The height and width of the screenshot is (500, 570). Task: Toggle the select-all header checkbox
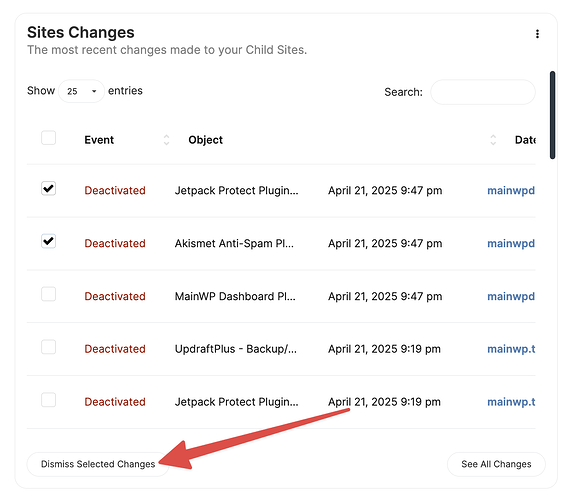coord(48,138)
